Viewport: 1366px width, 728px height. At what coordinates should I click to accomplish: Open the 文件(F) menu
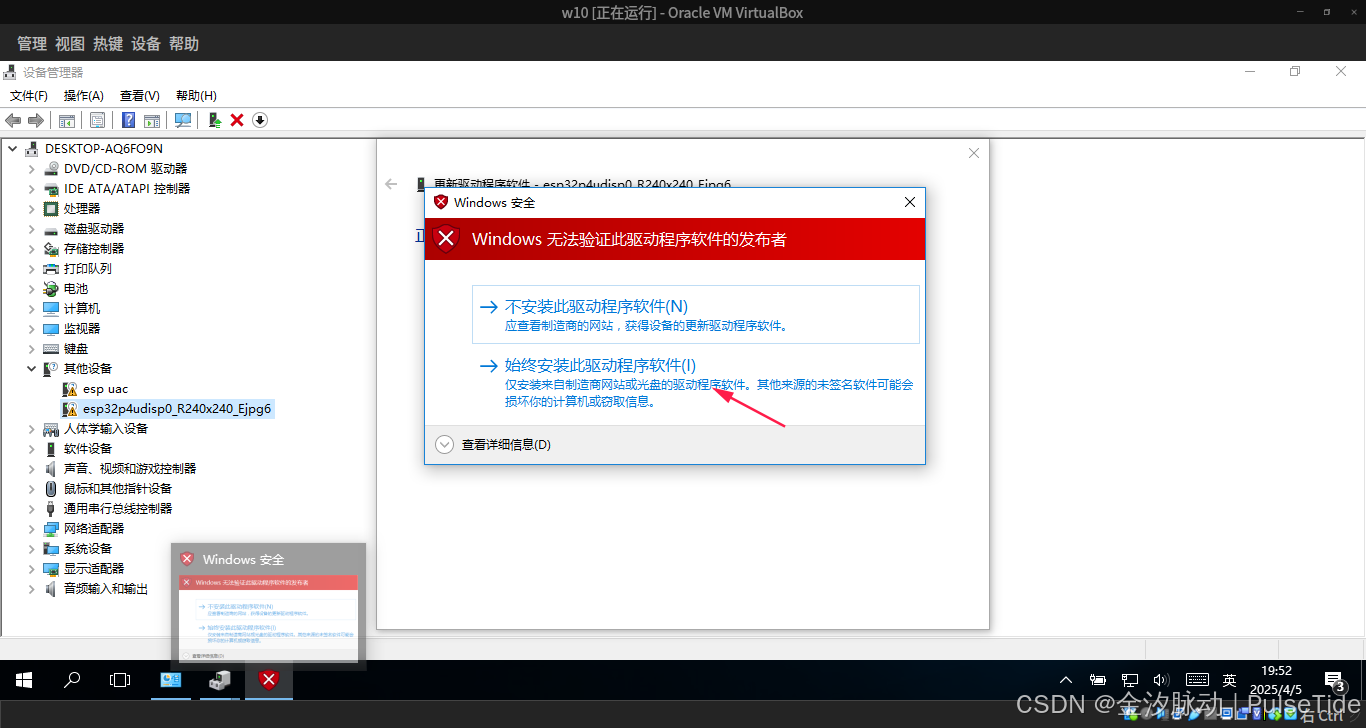pyautogui.click(x=29, y=96)
